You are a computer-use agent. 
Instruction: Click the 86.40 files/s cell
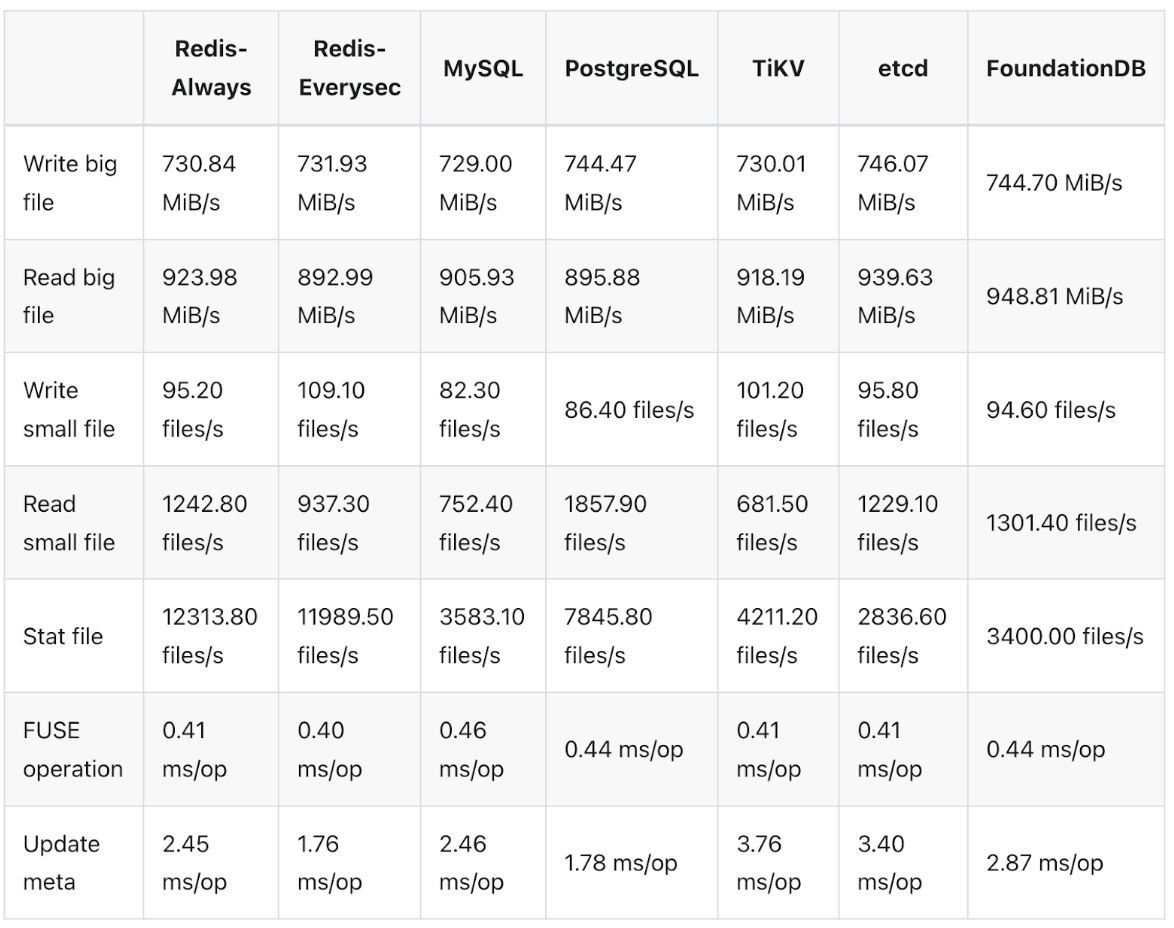[x=629, y=409]
